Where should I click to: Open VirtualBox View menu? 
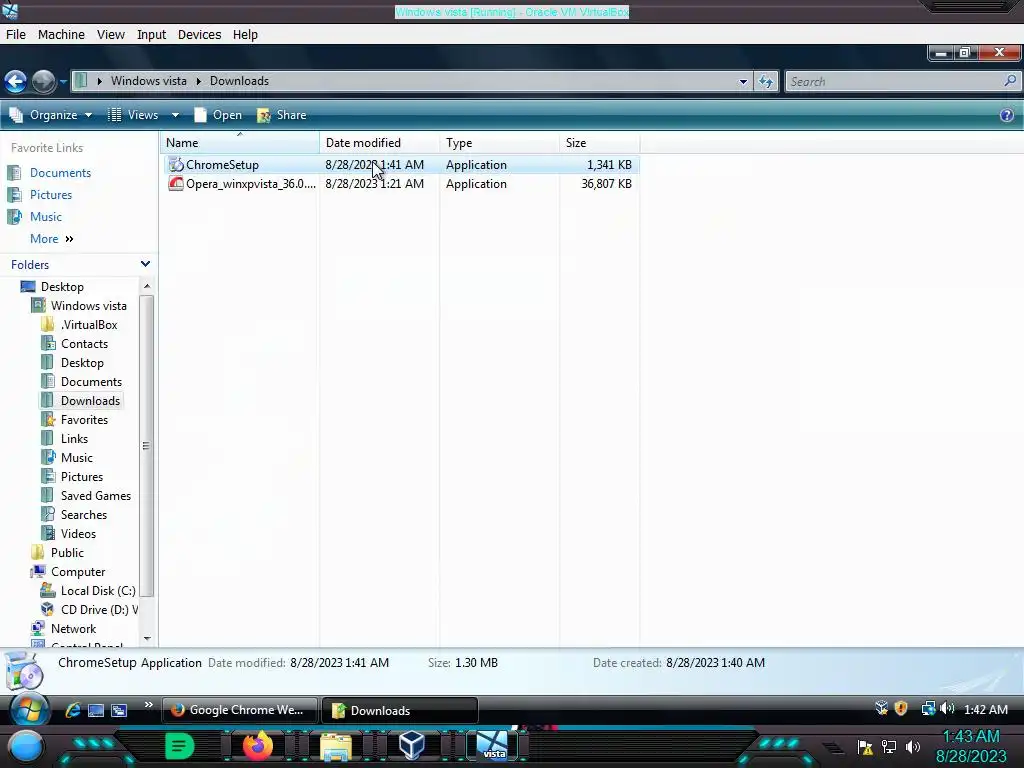tap(110, 35)
